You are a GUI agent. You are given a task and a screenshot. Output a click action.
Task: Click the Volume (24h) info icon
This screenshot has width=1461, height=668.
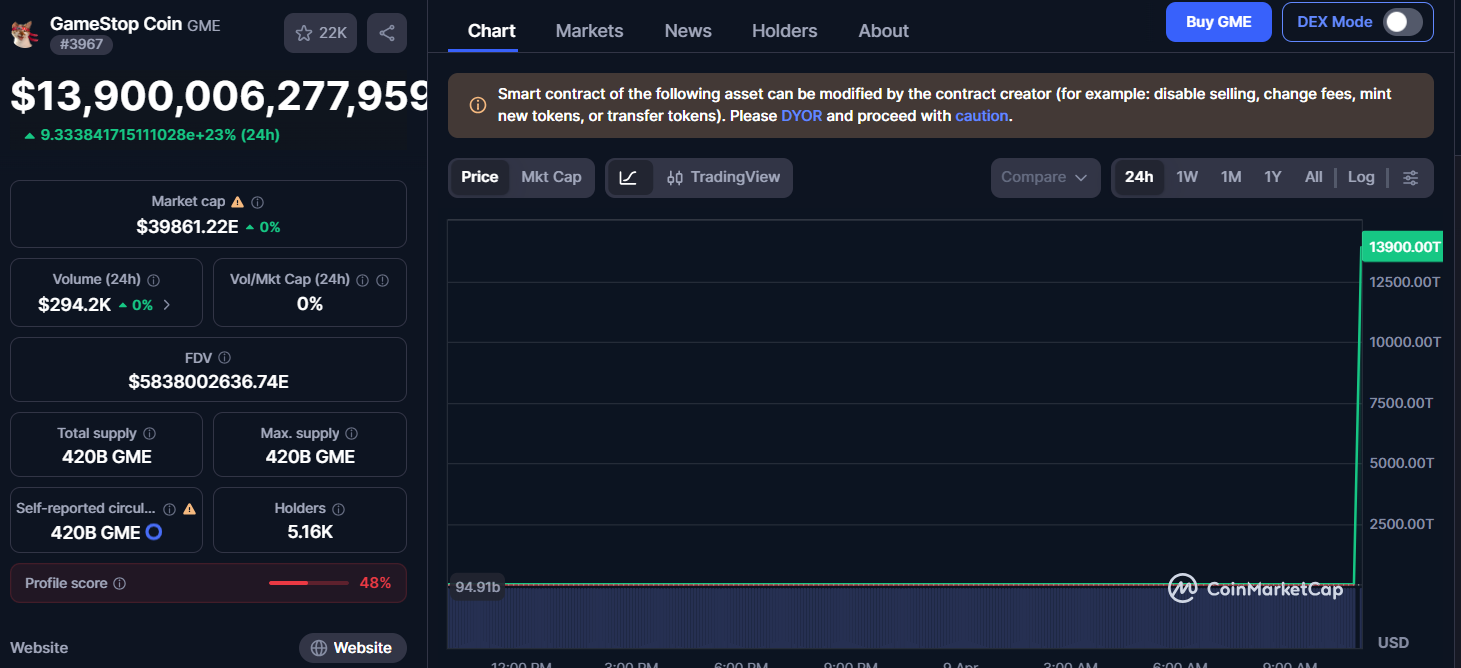154,281
